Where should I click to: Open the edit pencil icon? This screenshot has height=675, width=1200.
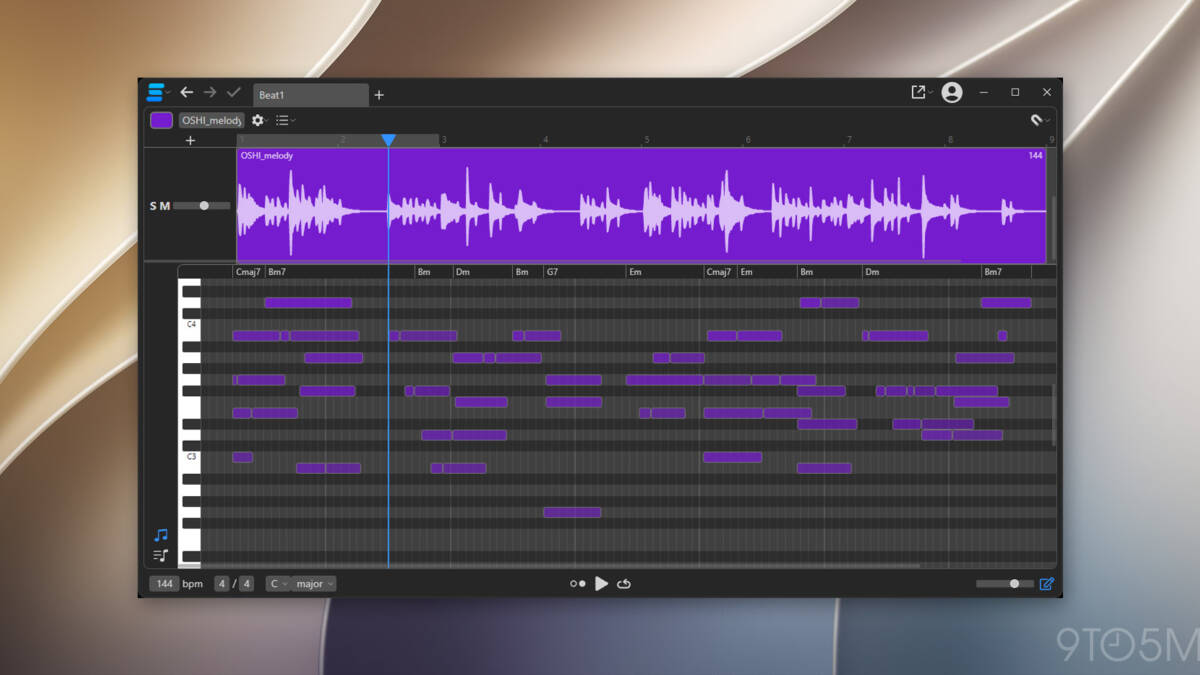pos(1046,583)
